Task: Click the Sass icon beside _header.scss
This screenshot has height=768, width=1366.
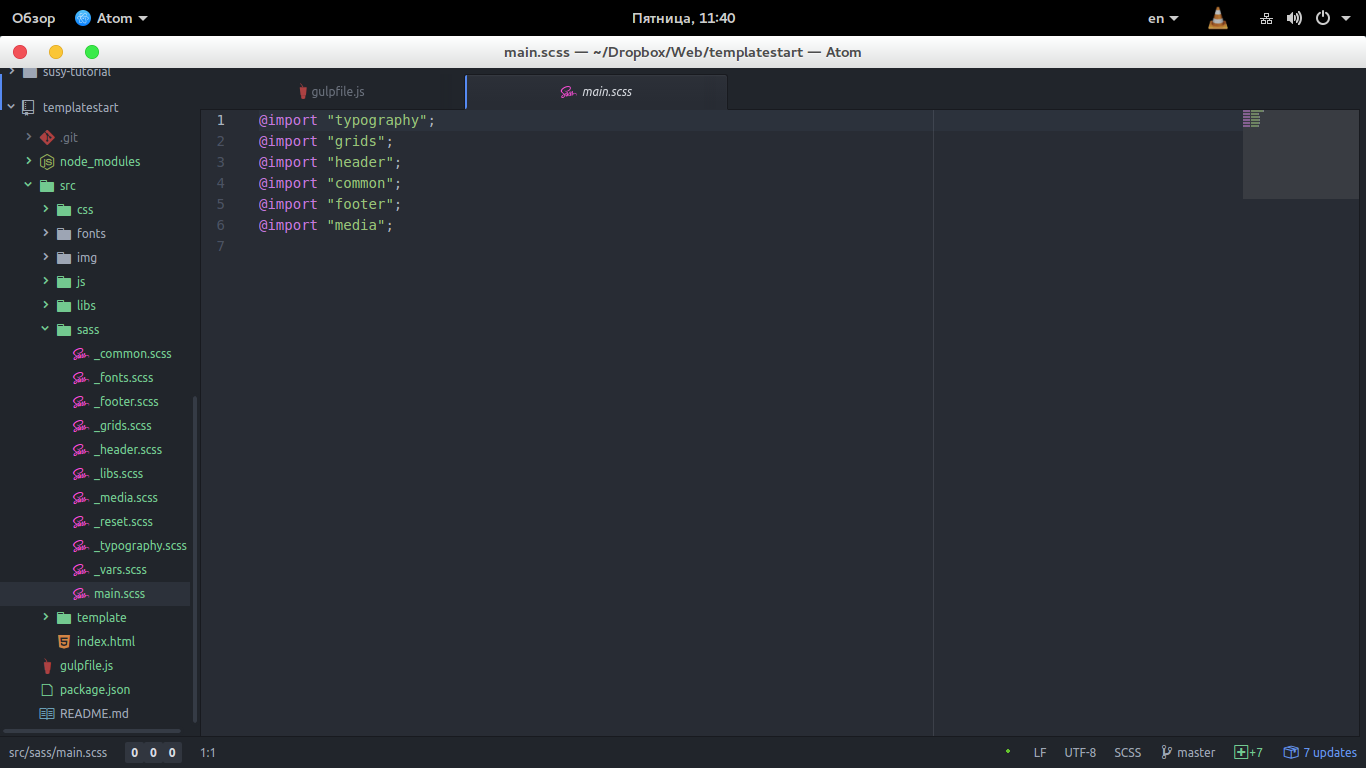Action: click(80, 450)
